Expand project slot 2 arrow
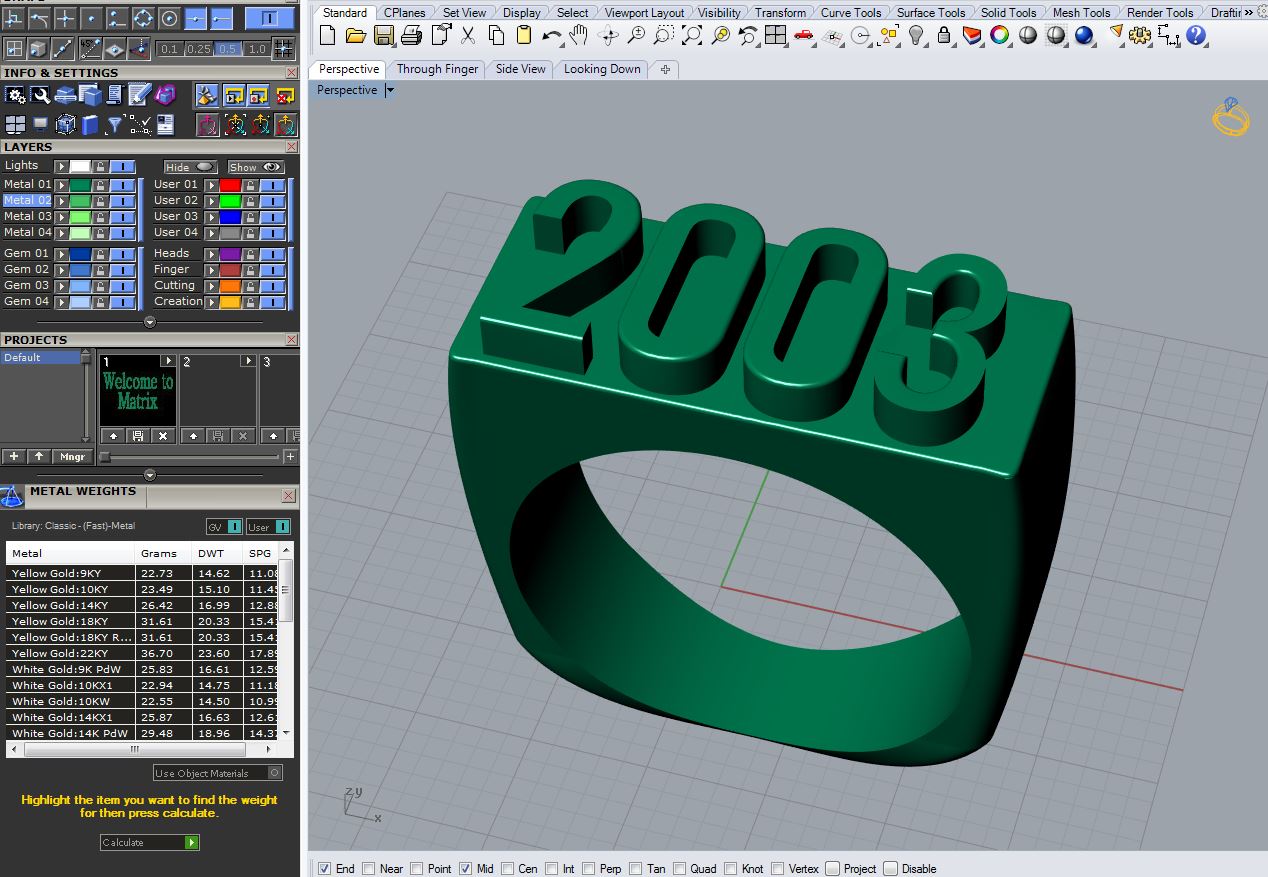This screenshot has height=877, width=1268. click(x=248, y=361)
